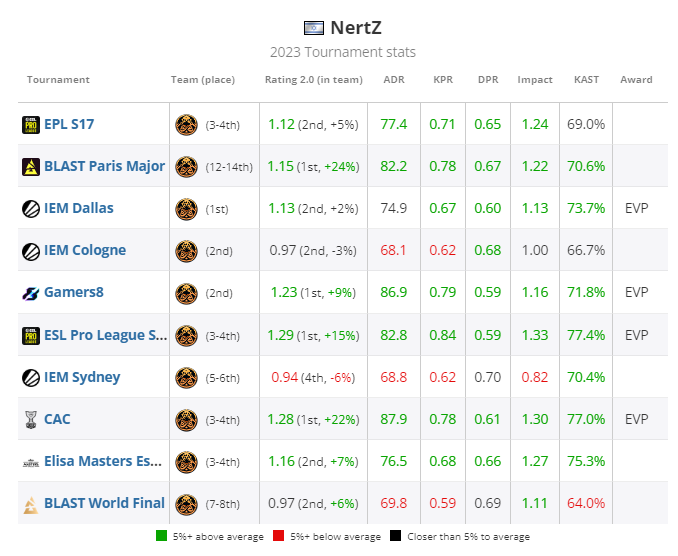This screenshot has width=678, height=556.
Task: Click the Tournament column header
Action: [x=58, y=80]
